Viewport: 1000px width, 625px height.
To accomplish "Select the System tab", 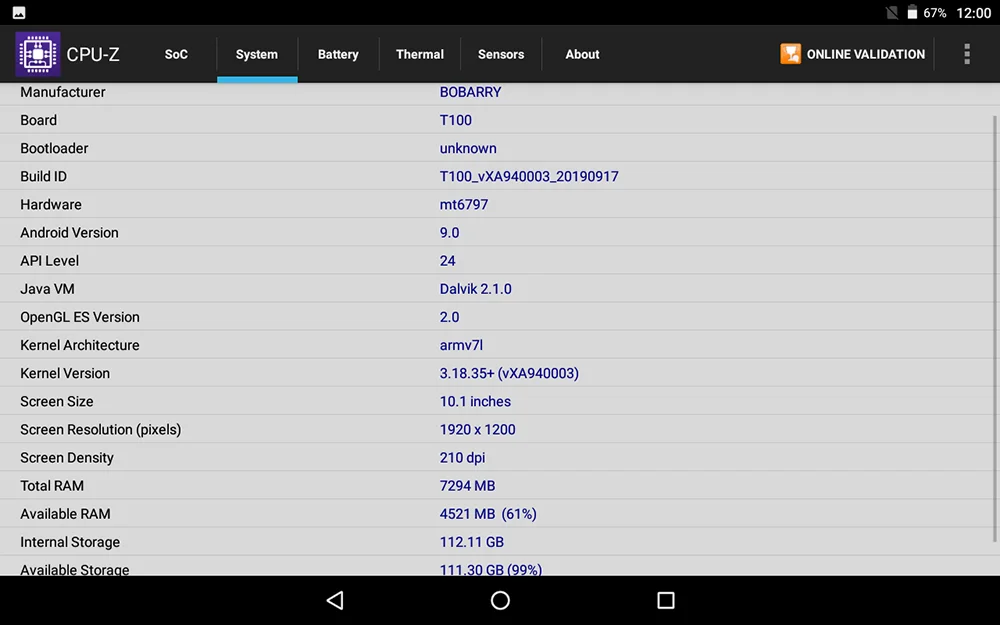I will coord(256,54).
